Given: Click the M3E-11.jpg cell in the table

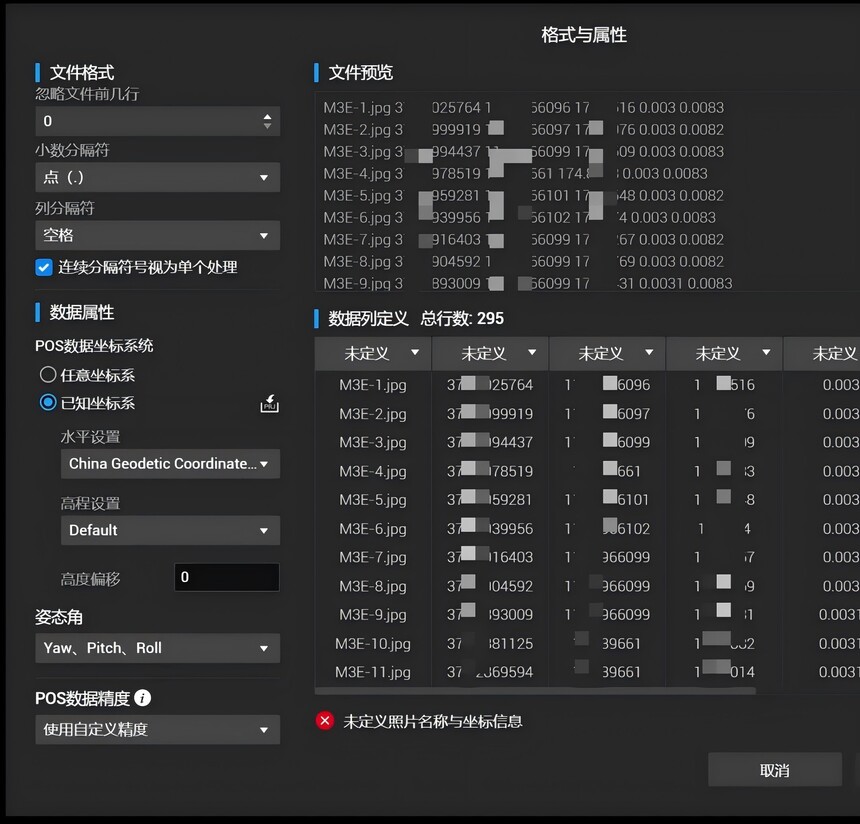Looking at the screenshot, I should pyautogui.click(x=373, y=672).
